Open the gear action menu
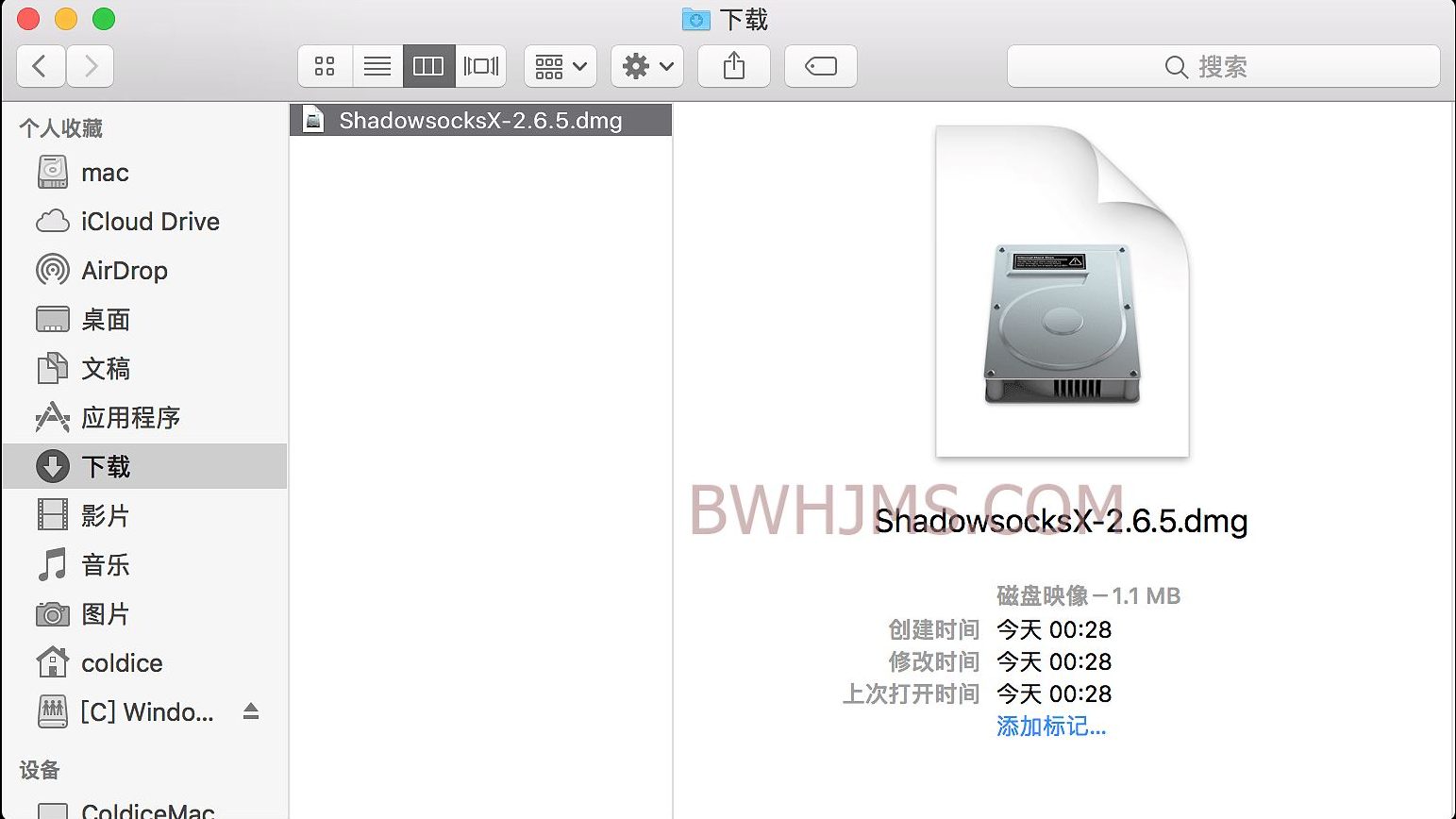 pyautogui.click(x=647, y=66)
